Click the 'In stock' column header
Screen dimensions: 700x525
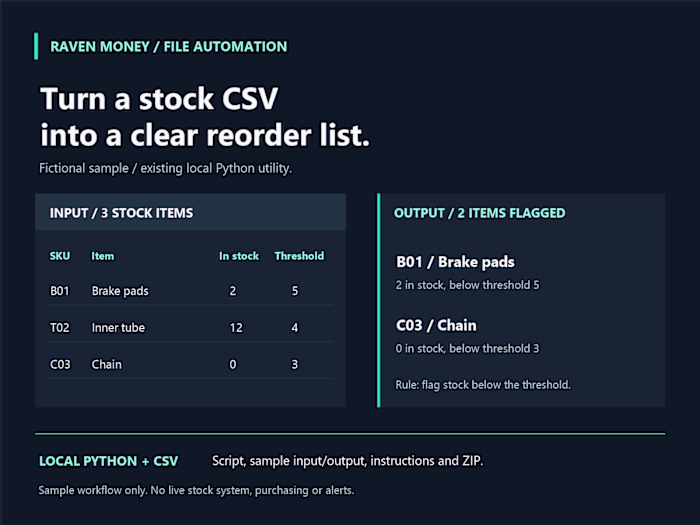coord(239,256)
